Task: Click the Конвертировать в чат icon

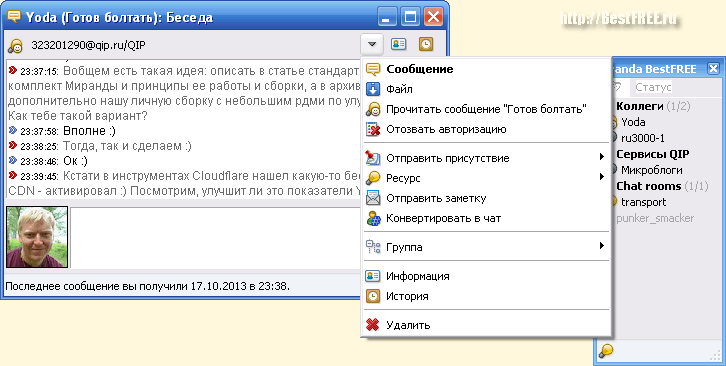Action: point(373,218)
